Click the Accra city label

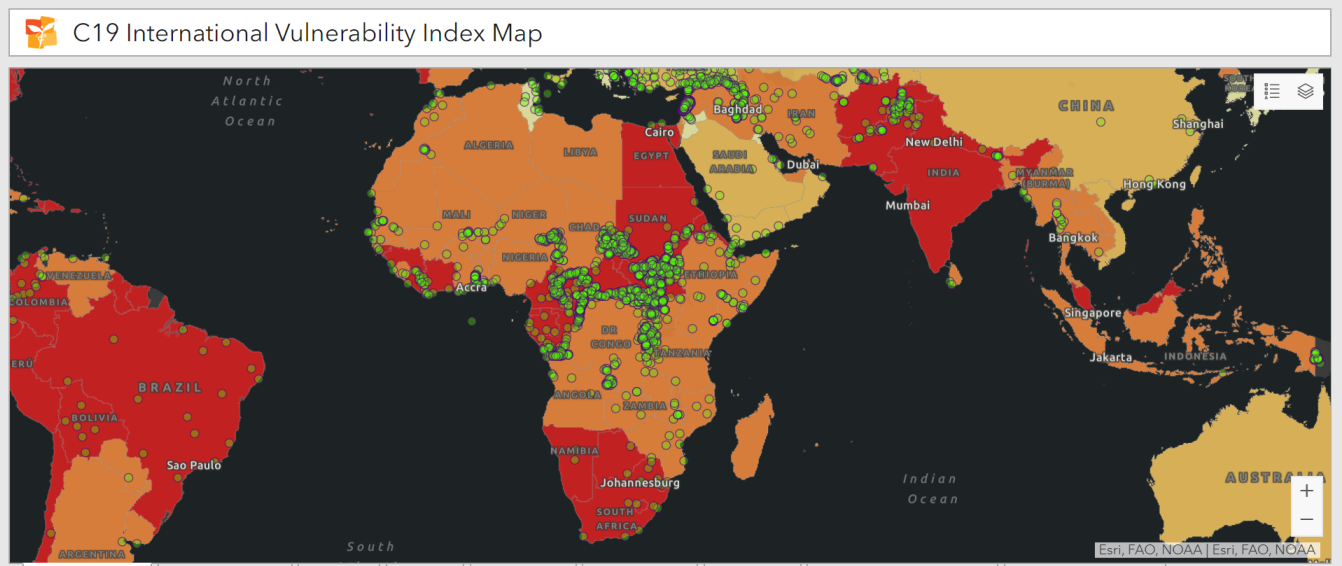point(471,288)
